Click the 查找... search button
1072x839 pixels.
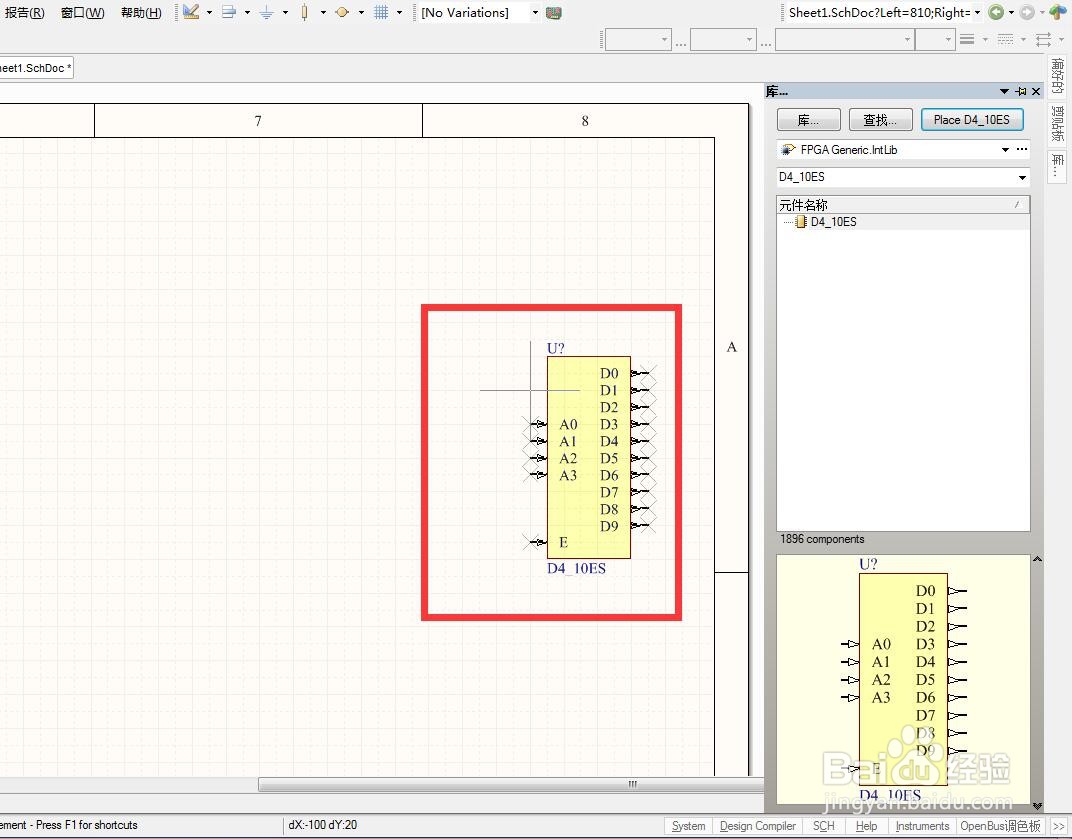881,120
